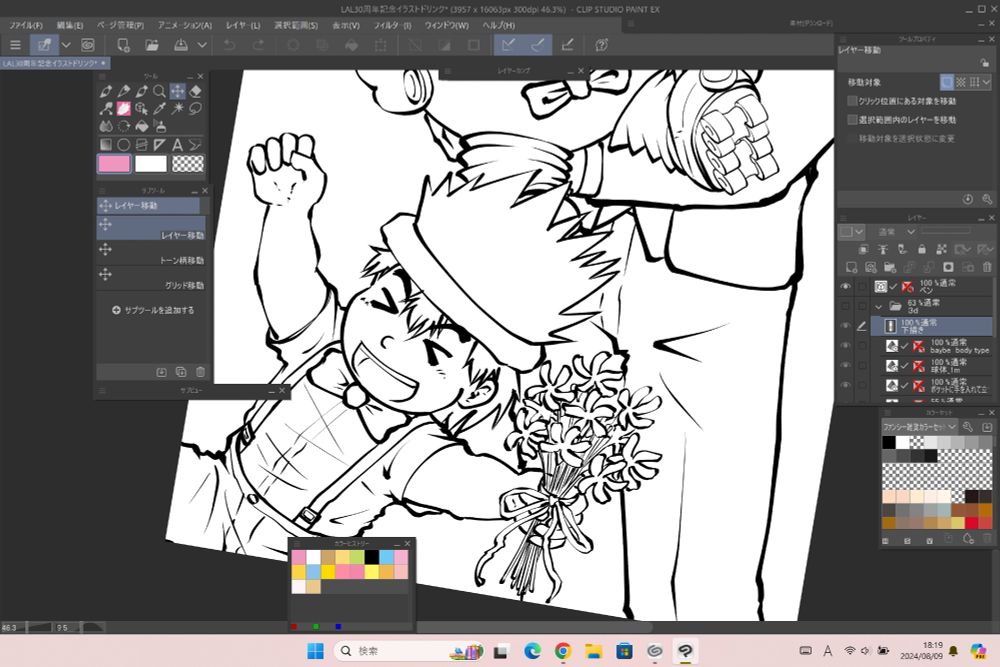Open the help question mark icon
This screenshot has height=667, width=1000.
(601, 45)
